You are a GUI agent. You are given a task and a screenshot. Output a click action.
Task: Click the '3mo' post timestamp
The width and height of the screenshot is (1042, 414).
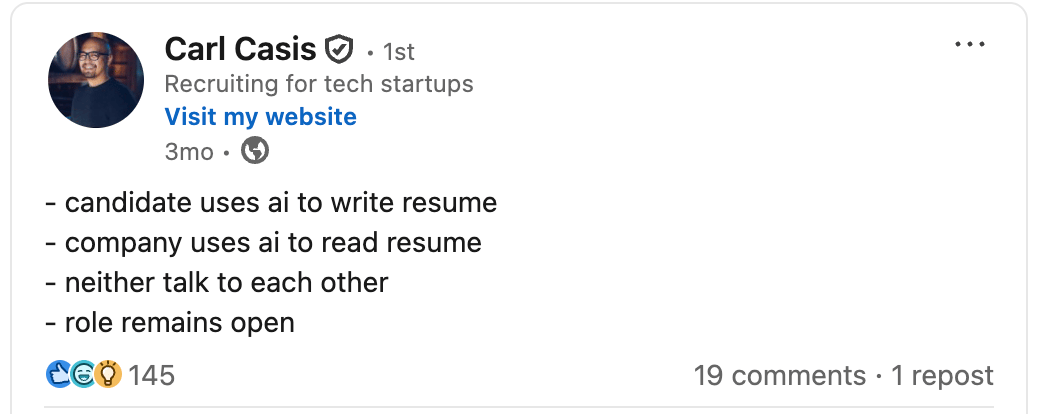188,151
